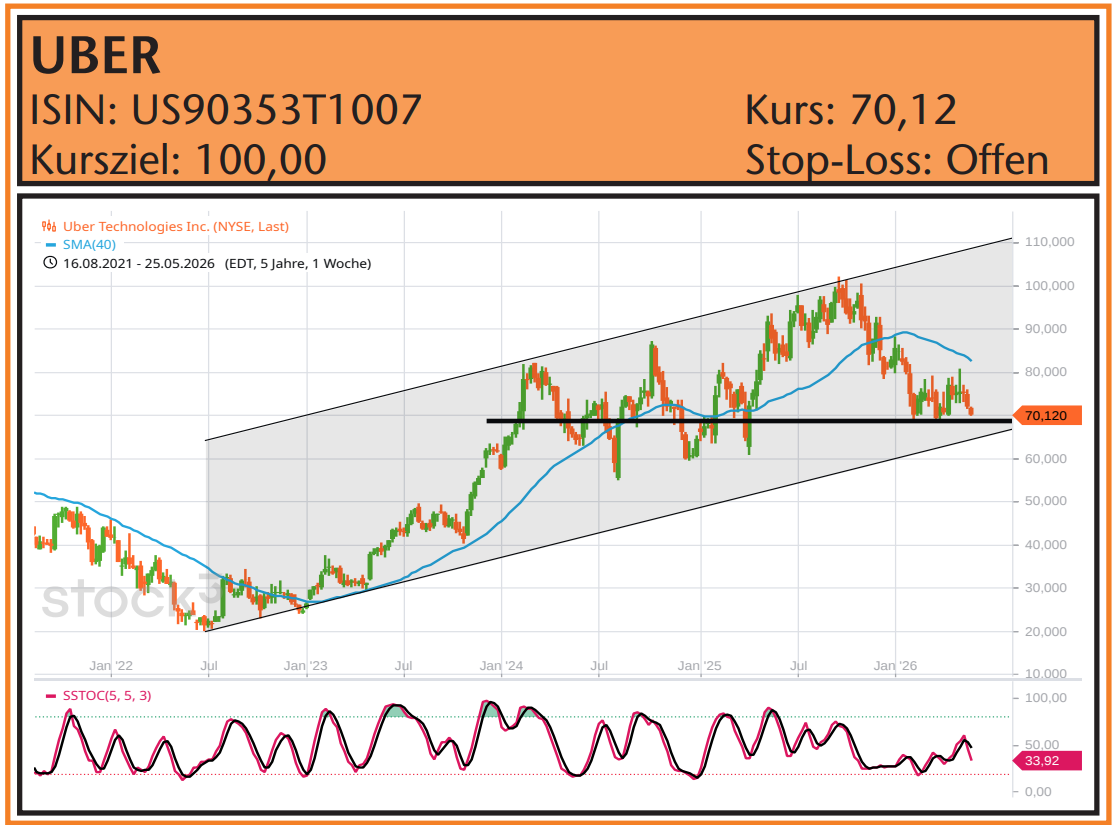This screenshot has width=1113, height=825.
Task: Click the pink SSTOC legend marker
Action: click(x=50, y=696)
